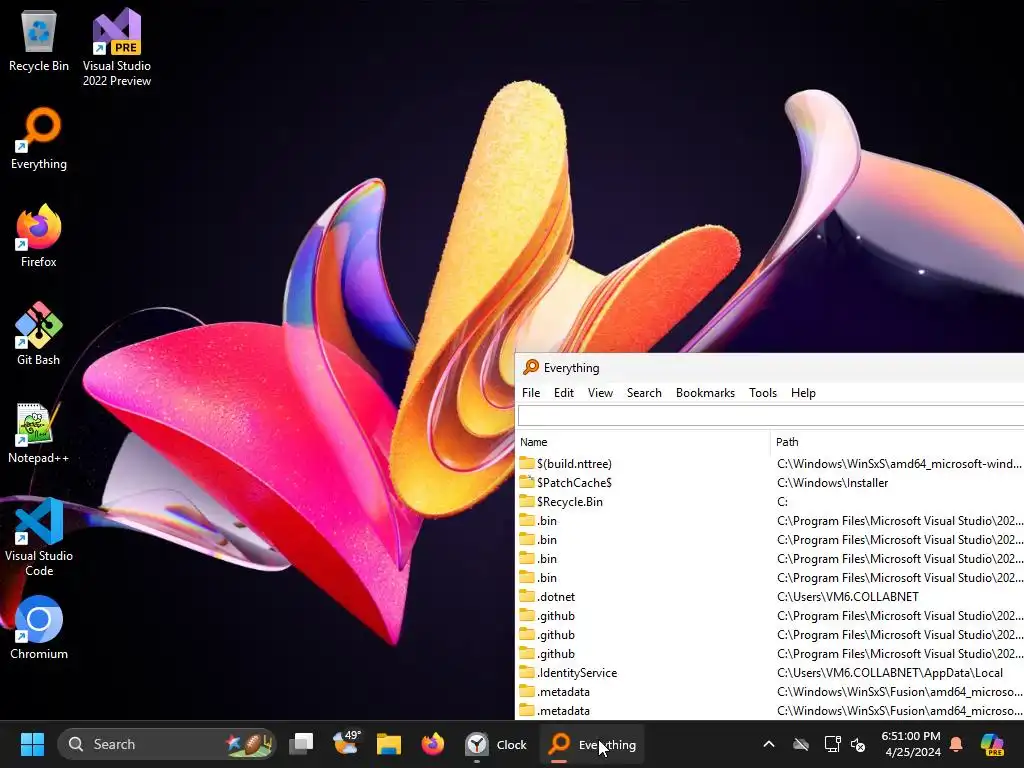Open Firefox from the taskbar
Screen dimensions: 1024x768
point(432,744)
